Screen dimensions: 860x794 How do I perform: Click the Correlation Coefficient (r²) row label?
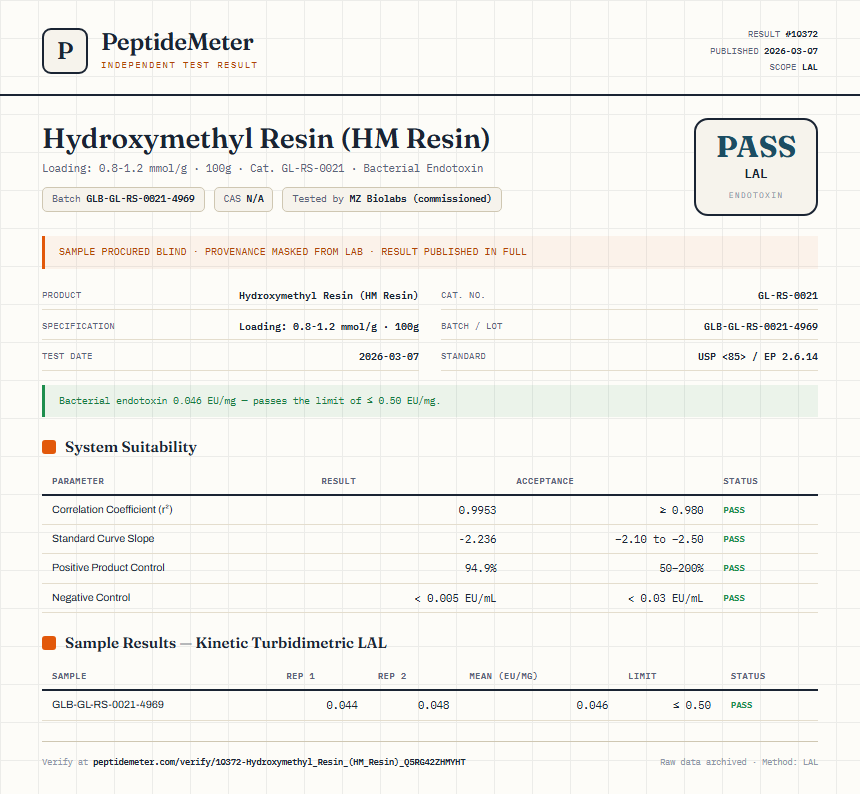pos(112,509)
